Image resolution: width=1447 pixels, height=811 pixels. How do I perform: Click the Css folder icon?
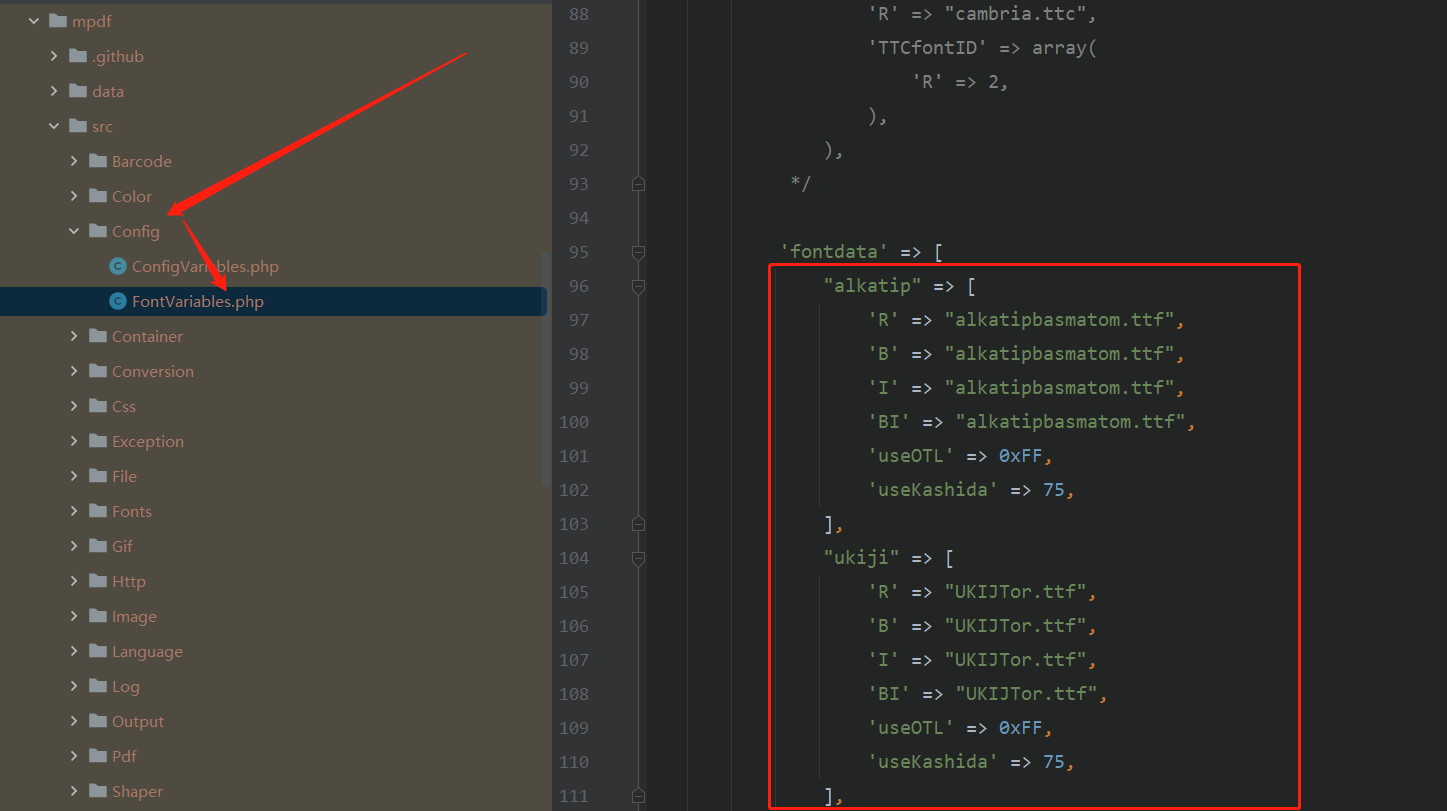(x=97, y=406)
